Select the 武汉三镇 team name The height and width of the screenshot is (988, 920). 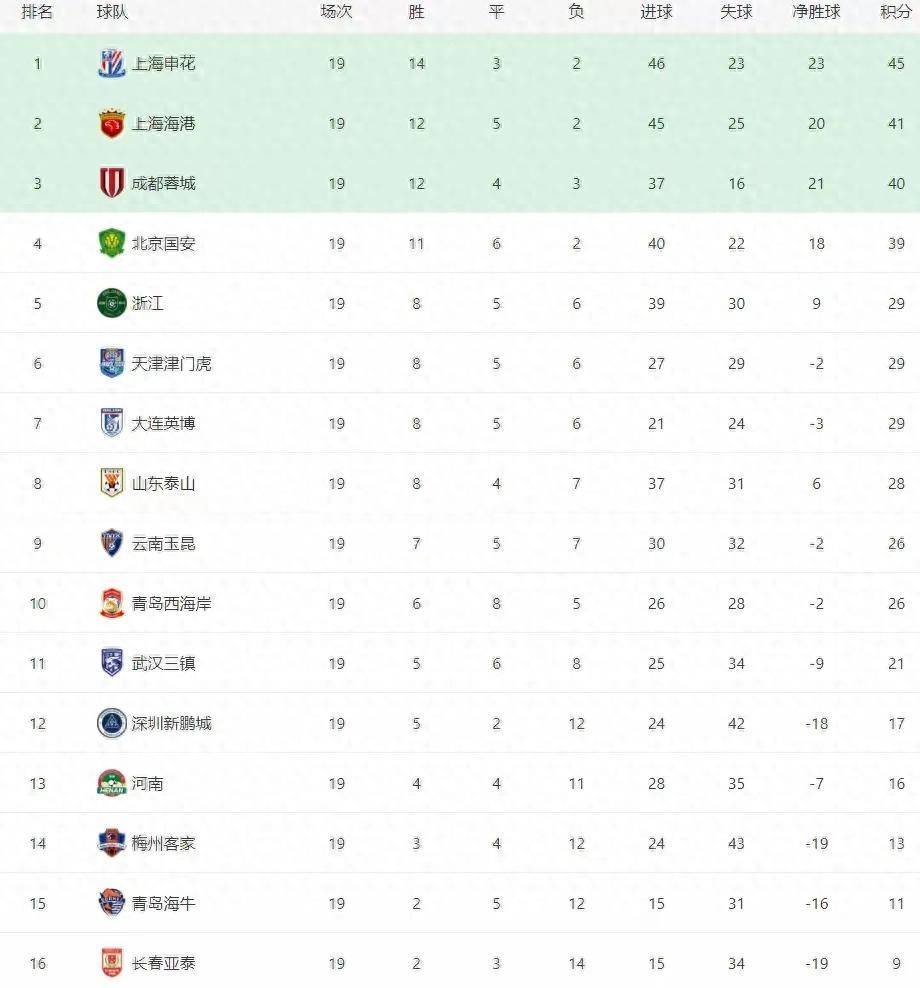(163, 664)
